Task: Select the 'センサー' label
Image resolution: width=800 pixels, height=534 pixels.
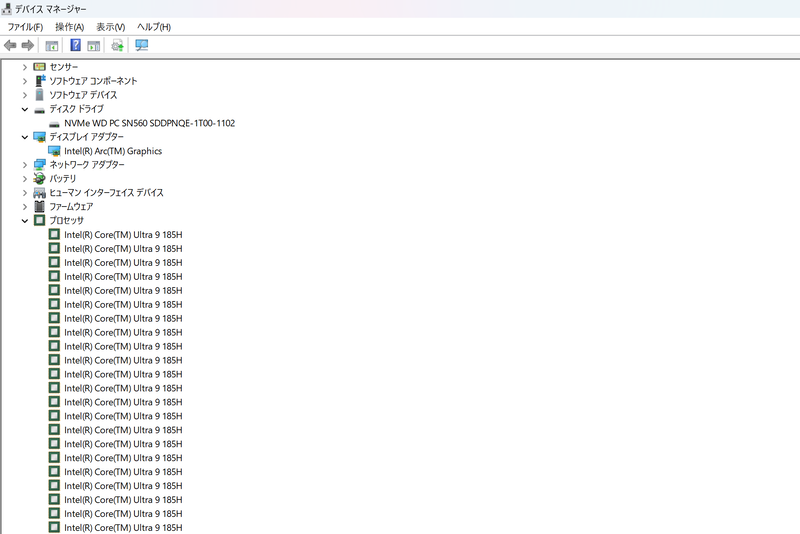Action: point(64,67)
